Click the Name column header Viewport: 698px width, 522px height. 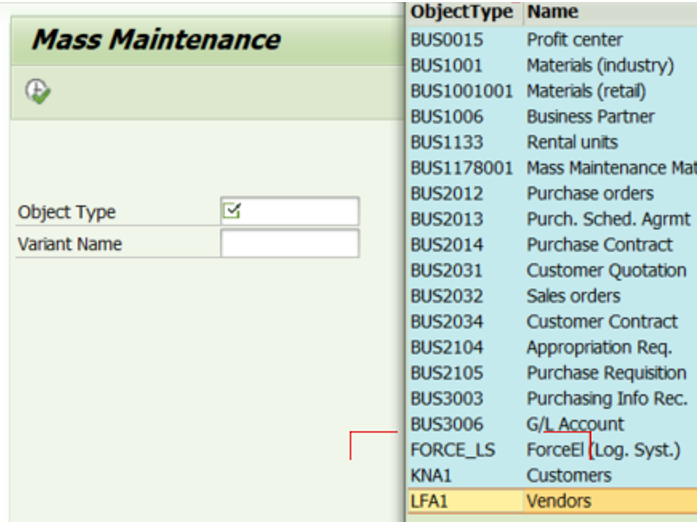coord(552,12)
